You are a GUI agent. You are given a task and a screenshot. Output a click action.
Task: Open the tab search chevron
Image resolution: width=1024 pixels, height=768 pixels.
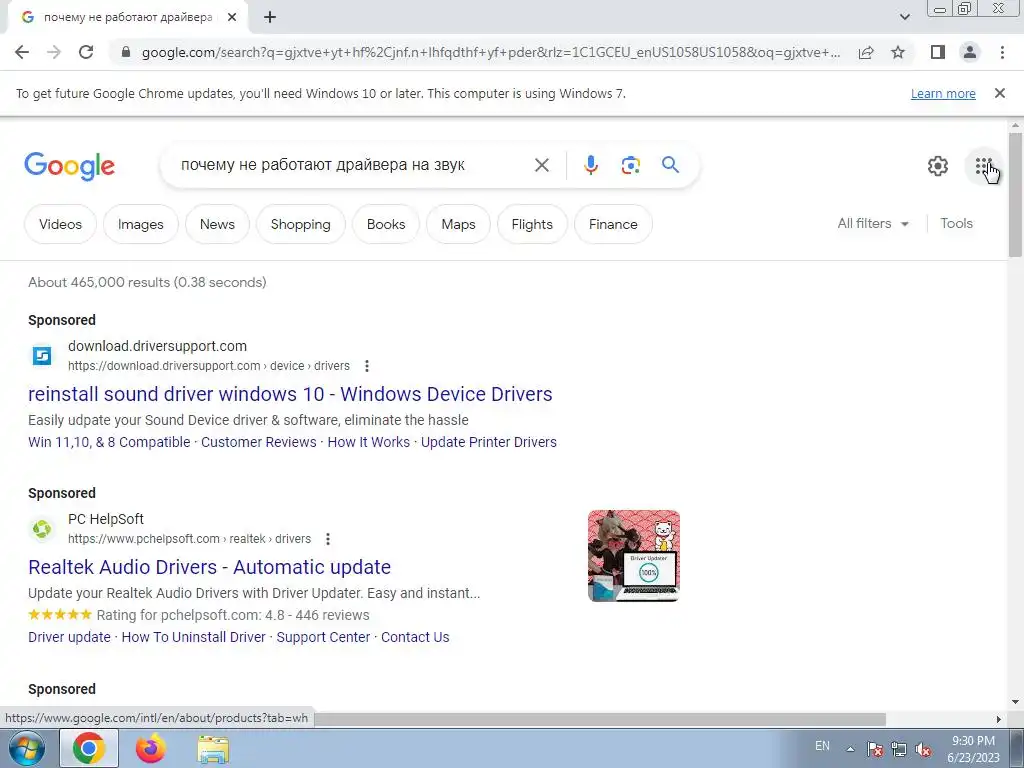point(904,18)
